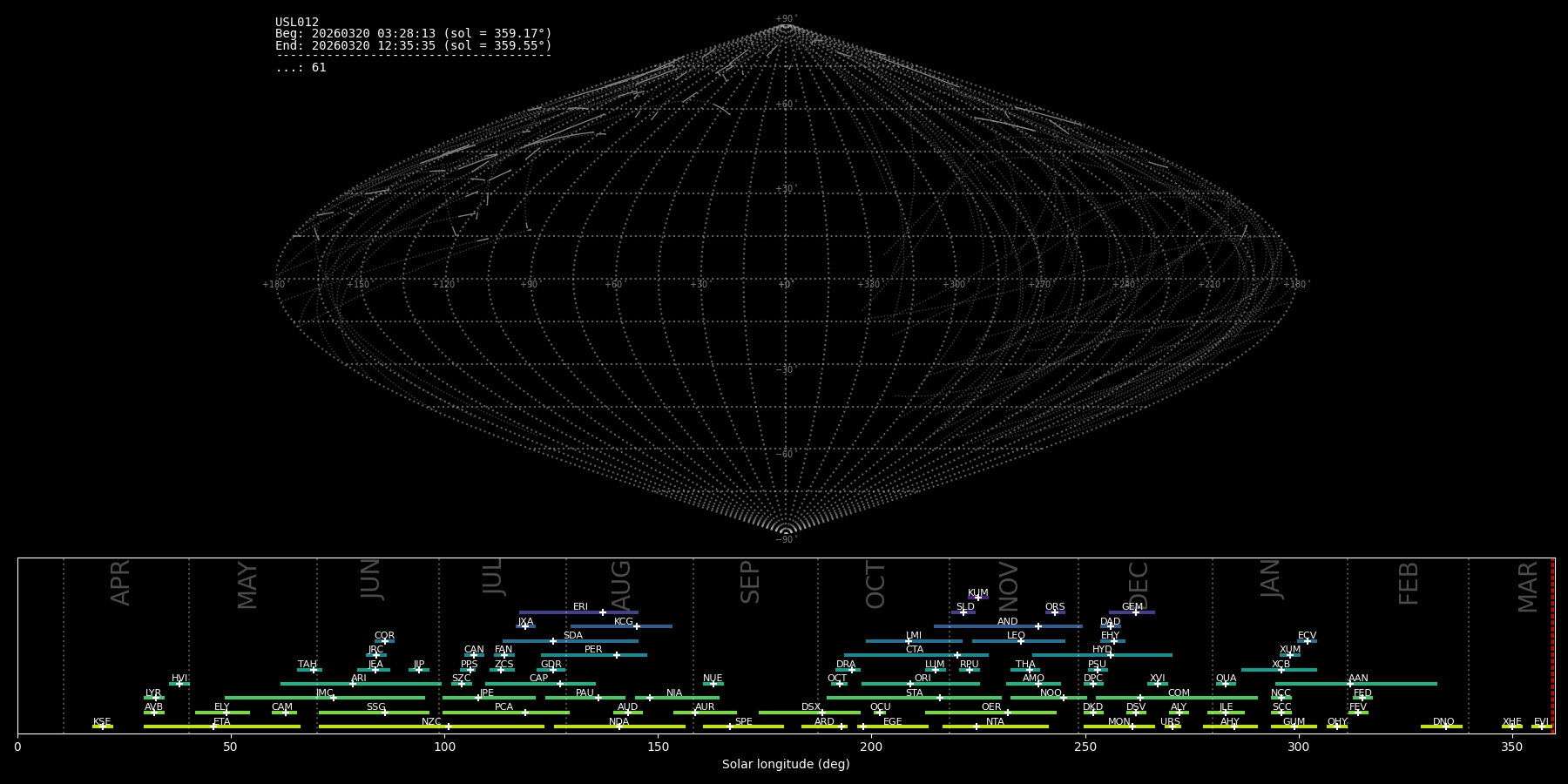Click the 300 solar longitude tick label

[x=1298, y=747]
